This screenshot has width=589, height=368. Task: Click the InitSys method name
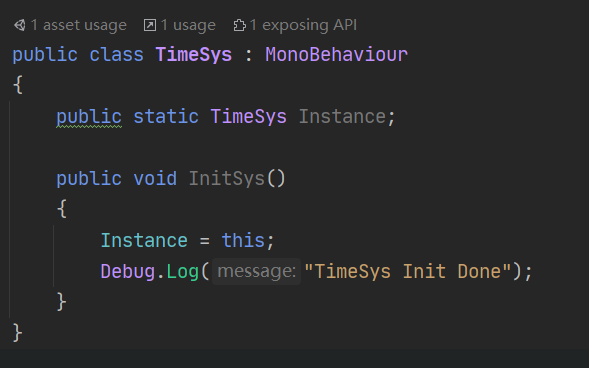point(227,178)
